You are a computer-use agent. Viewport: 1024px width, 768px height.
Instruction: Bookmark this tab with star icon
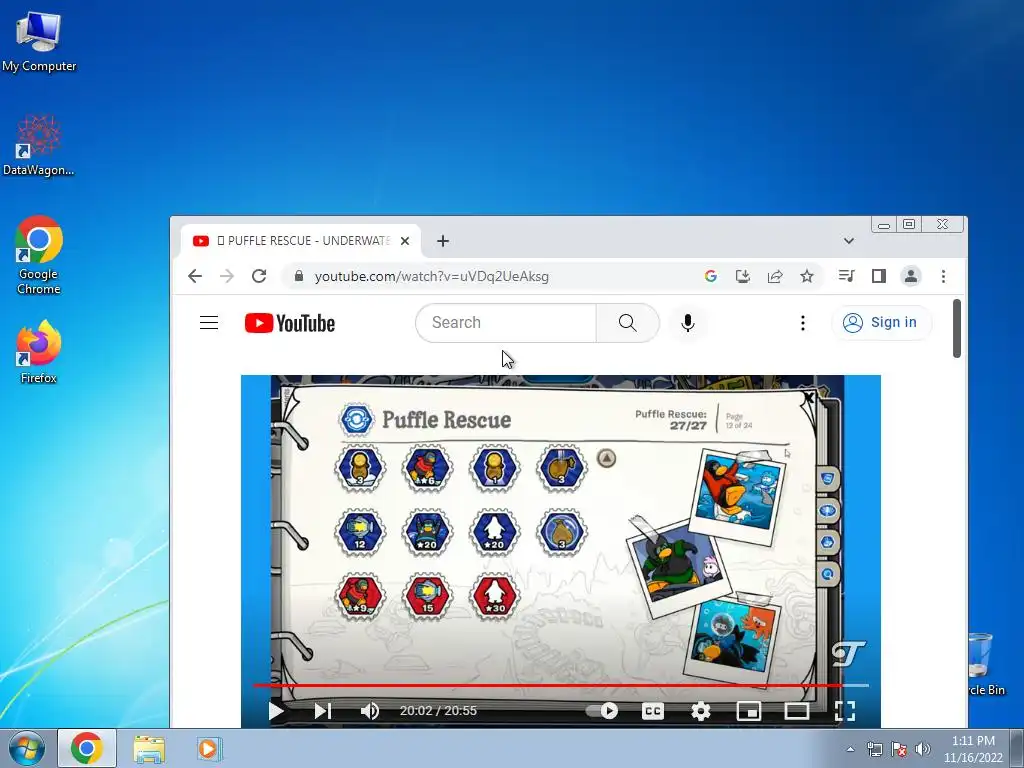pos(807,276)
